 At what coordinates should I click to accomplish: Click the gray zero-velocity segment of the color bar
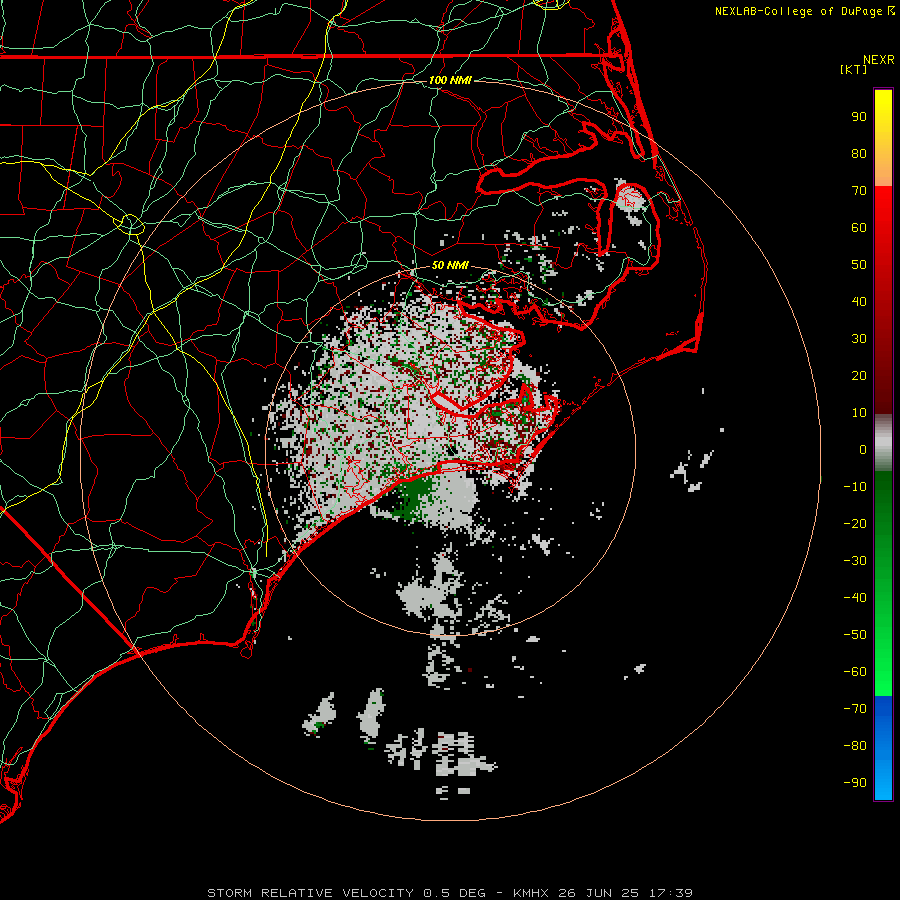pos(883,443)
